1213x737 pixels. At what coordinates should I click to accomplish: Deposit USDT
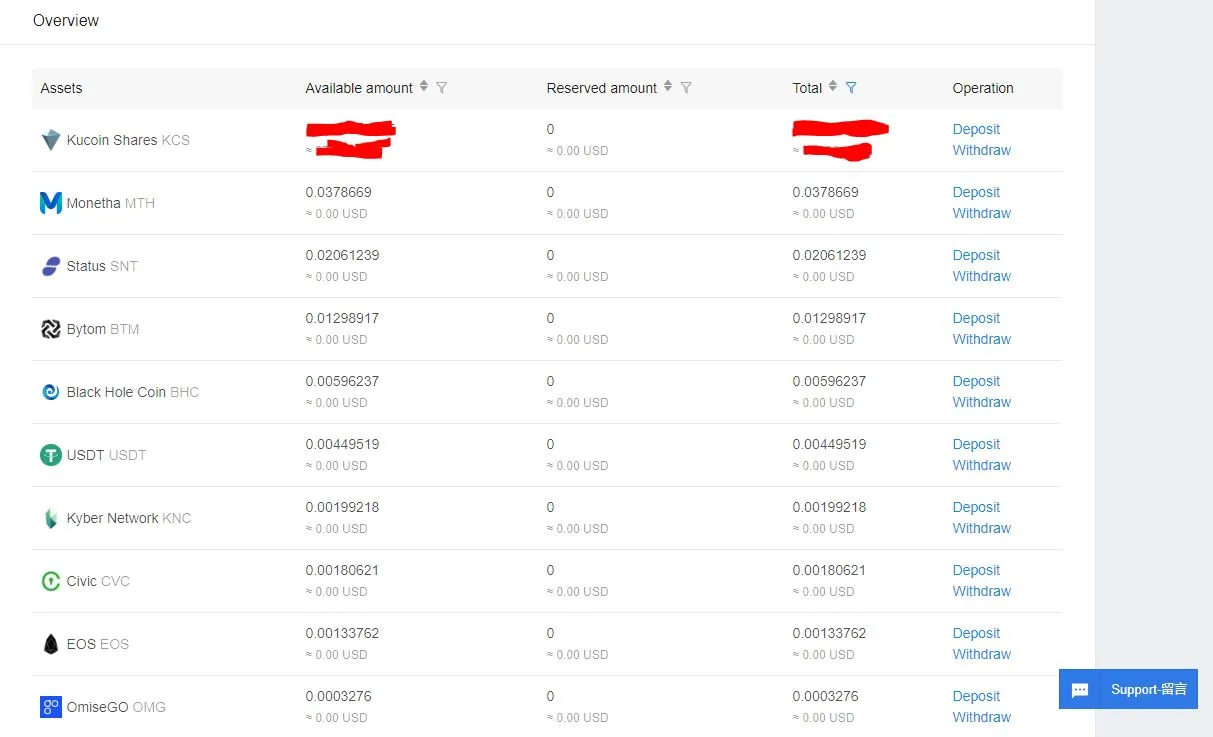pos(976,444)
